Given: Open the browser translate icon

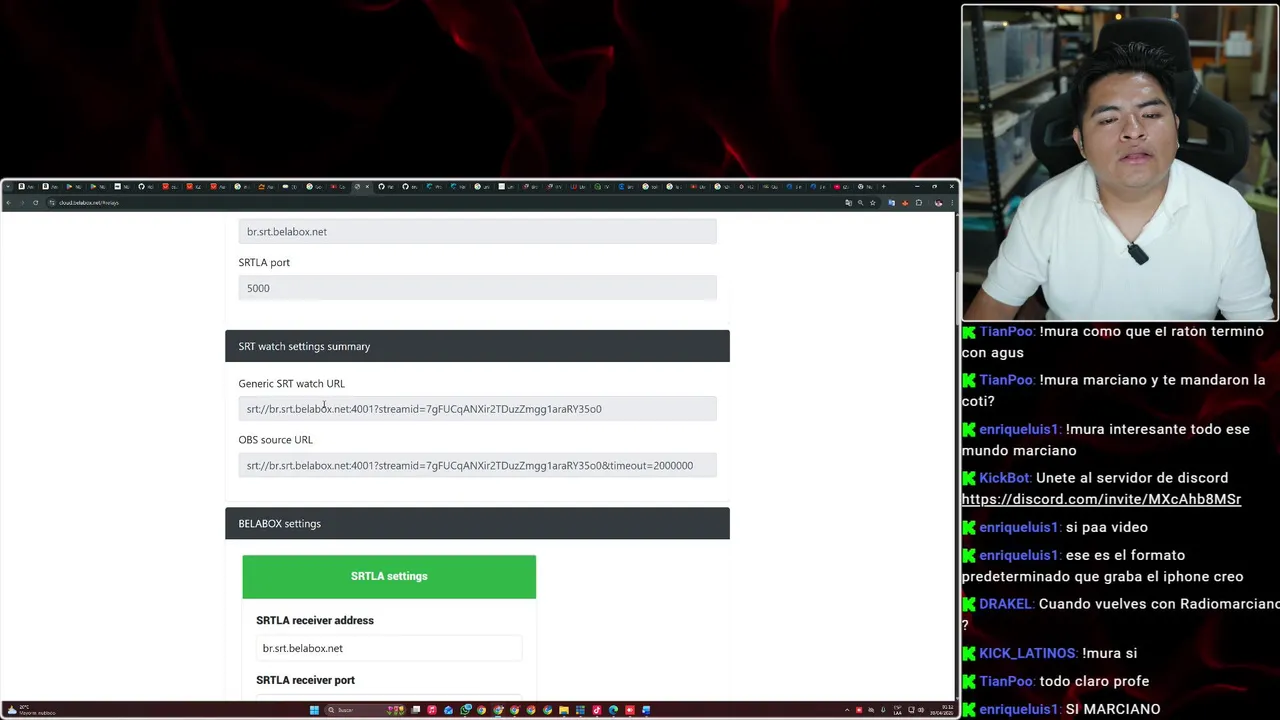Looking at the screenshot, I should (x=848, y=203).
